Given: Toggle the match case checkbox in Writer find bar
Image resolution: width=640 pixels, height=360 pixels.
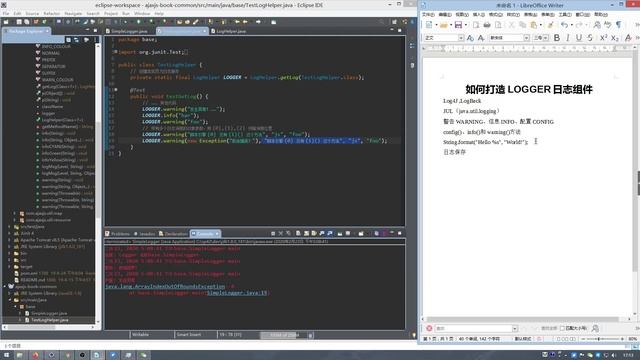Looking at the screenshot, I should pyautogui.click(x=562, y=328).
